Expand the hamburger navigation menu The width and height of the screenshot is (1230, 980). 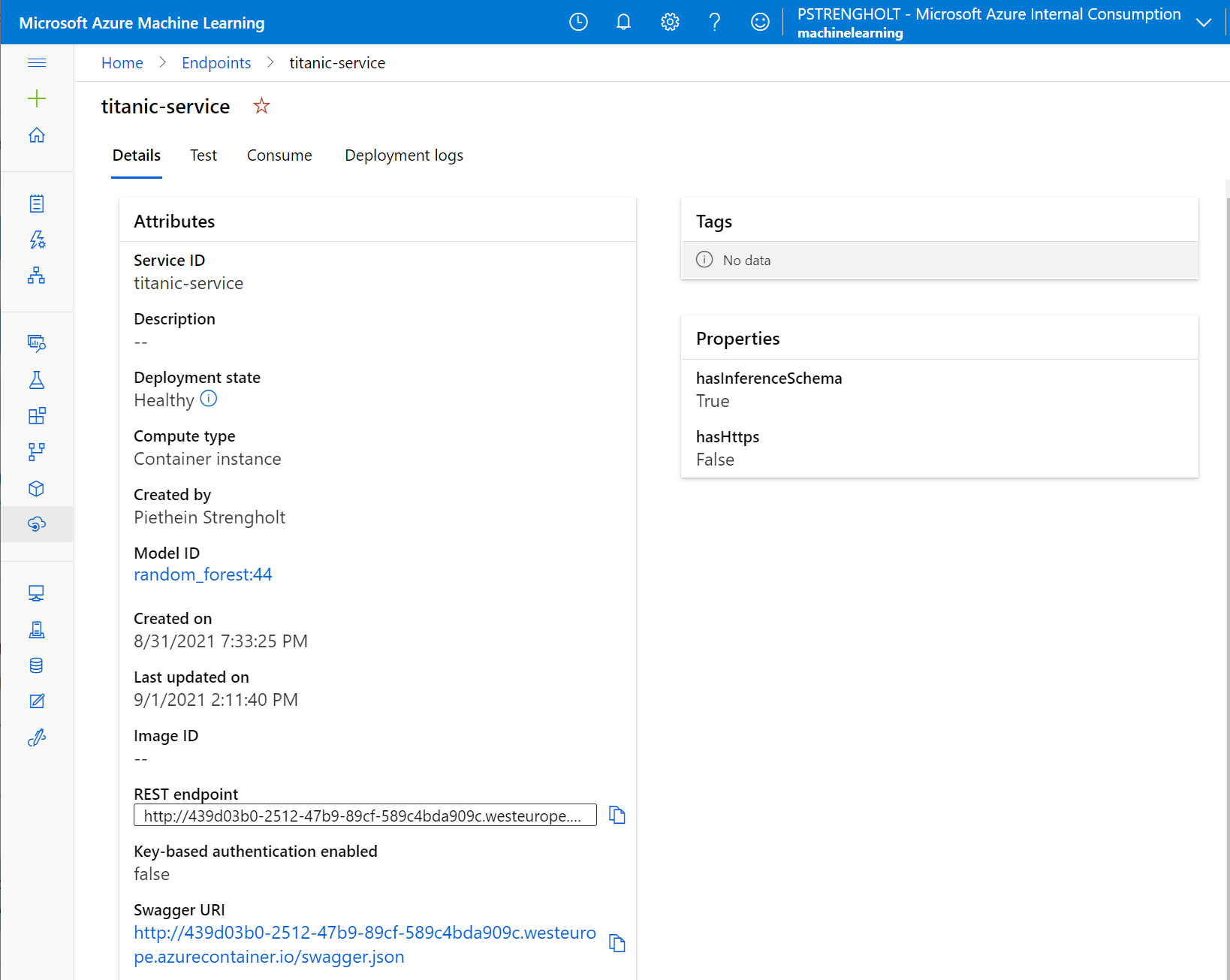[x=37, y=62]
